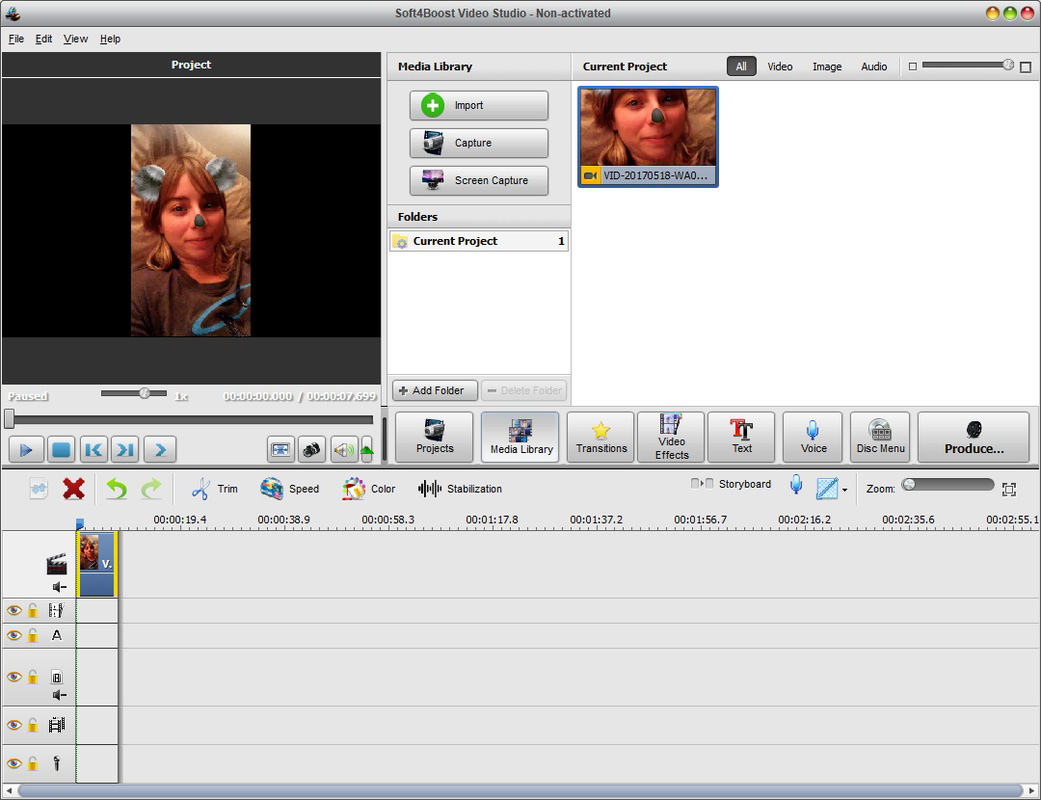Open the Disc Menu panel
Screen dimensions: 1041x800
click(x=880, y=437)
